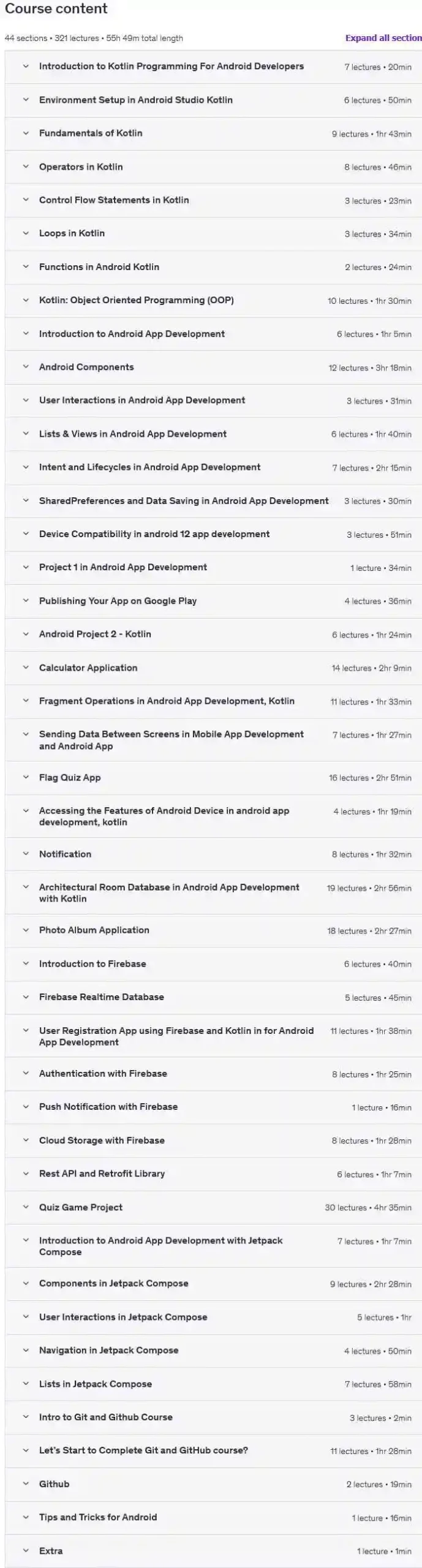Click Rest API and Retrofit Library heading
The image size is (422, 1568).
[x=102, y=1174]
